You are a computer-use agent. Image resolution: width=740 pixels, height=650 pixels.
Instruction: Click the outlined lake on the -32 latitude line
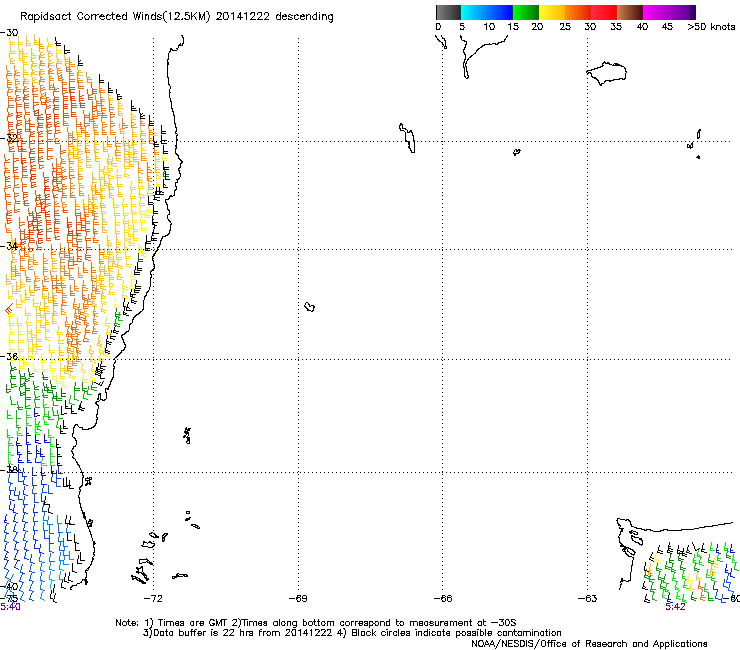tap(408, 138)
